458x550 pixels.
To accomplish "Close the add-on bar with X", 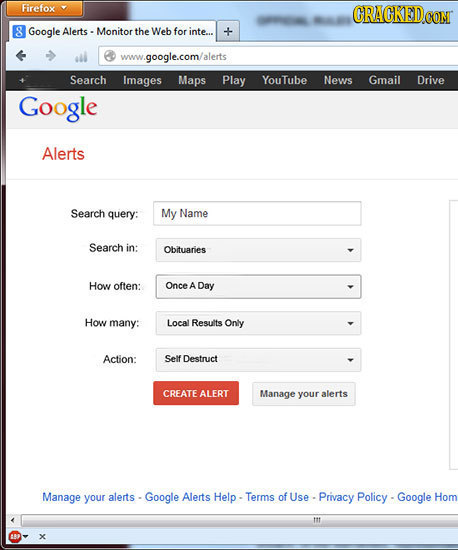I will click(42, 537).
